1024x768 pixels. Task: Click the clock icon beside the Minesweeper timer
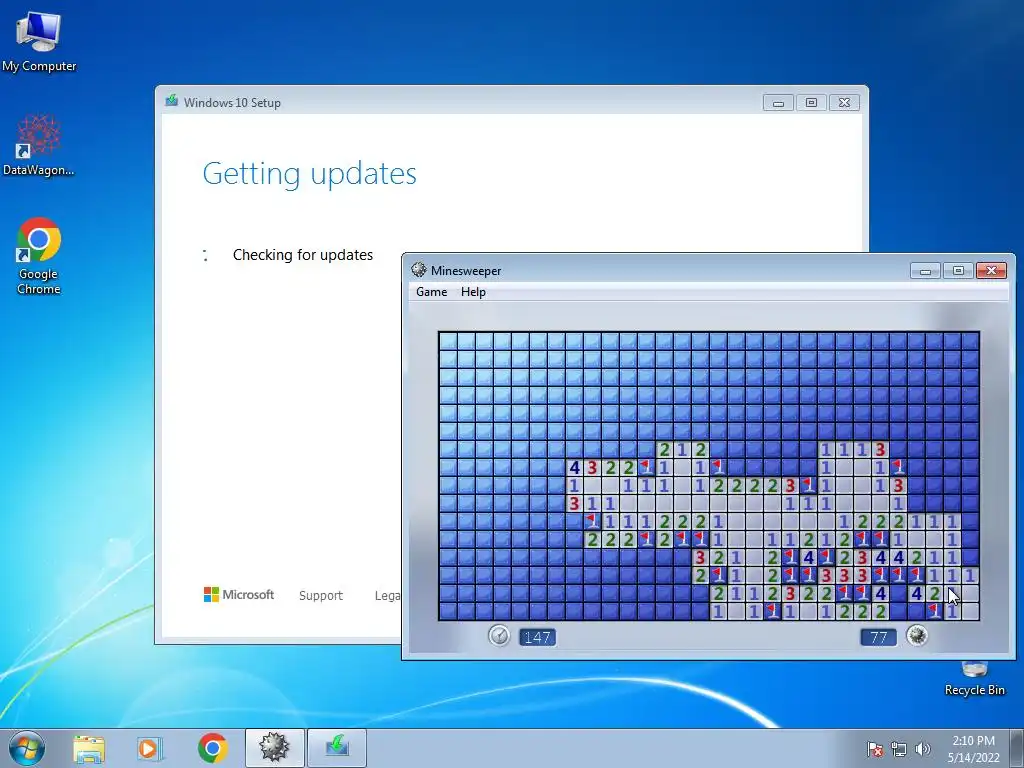pyautogui.click(x=499, y=636)
